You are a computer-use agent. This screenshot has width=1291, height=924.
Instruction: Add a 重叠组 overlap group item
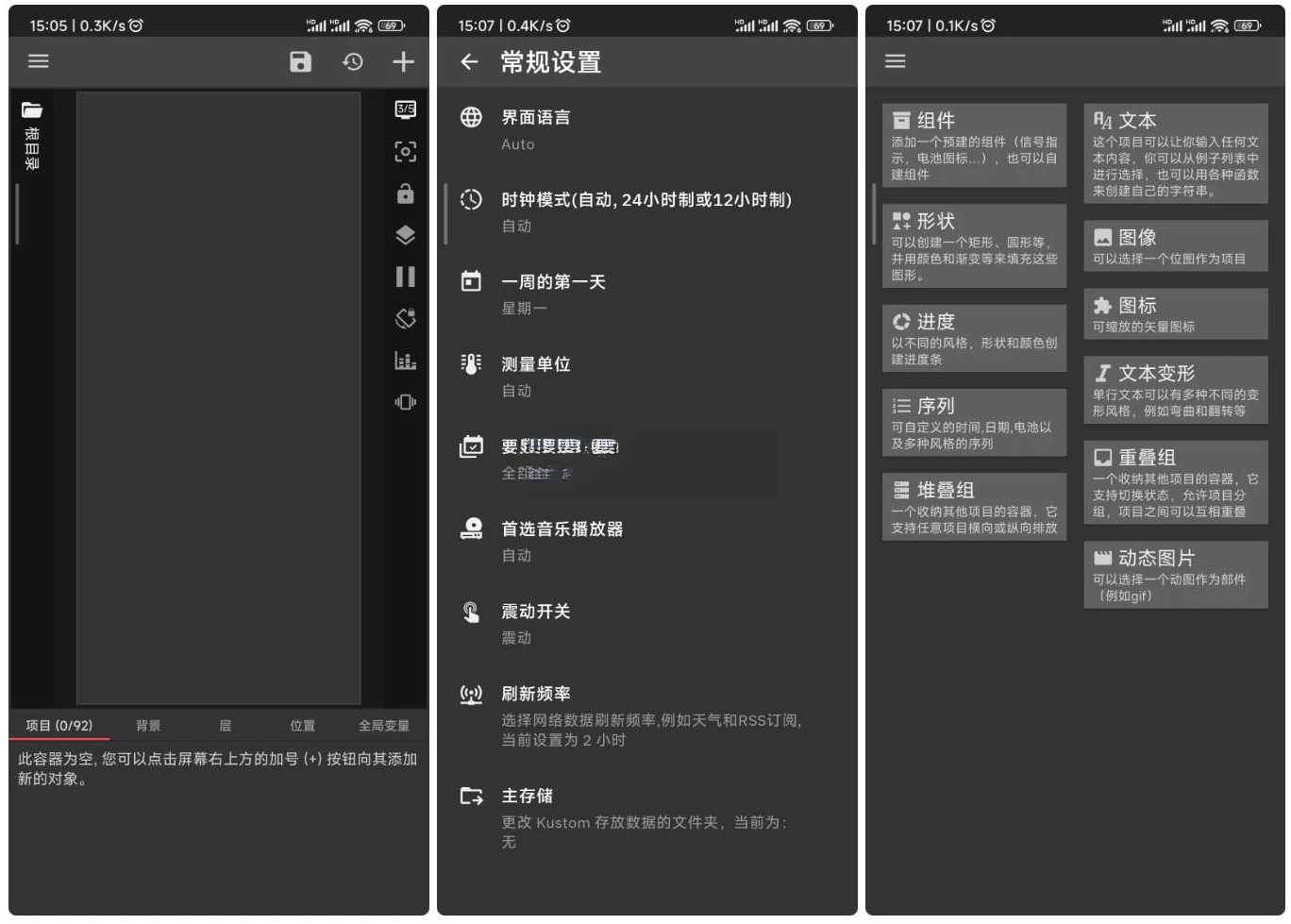click(x=1175, y=481)
